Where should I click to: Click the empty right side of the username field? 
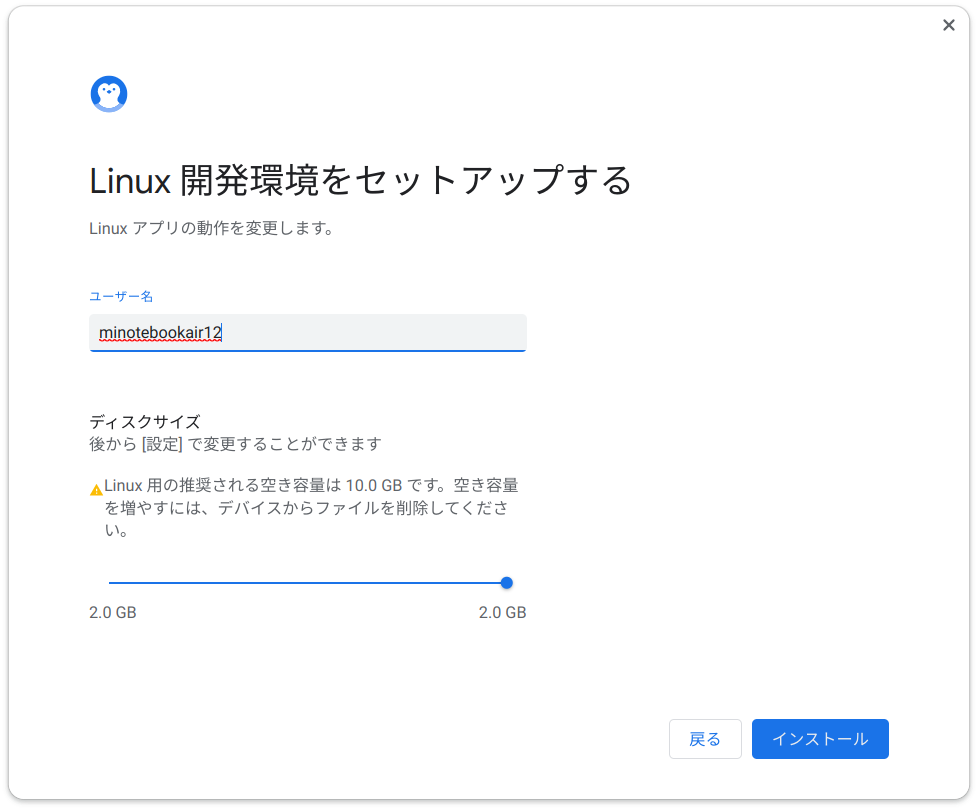pyautogui.click(x=374, y=333)
